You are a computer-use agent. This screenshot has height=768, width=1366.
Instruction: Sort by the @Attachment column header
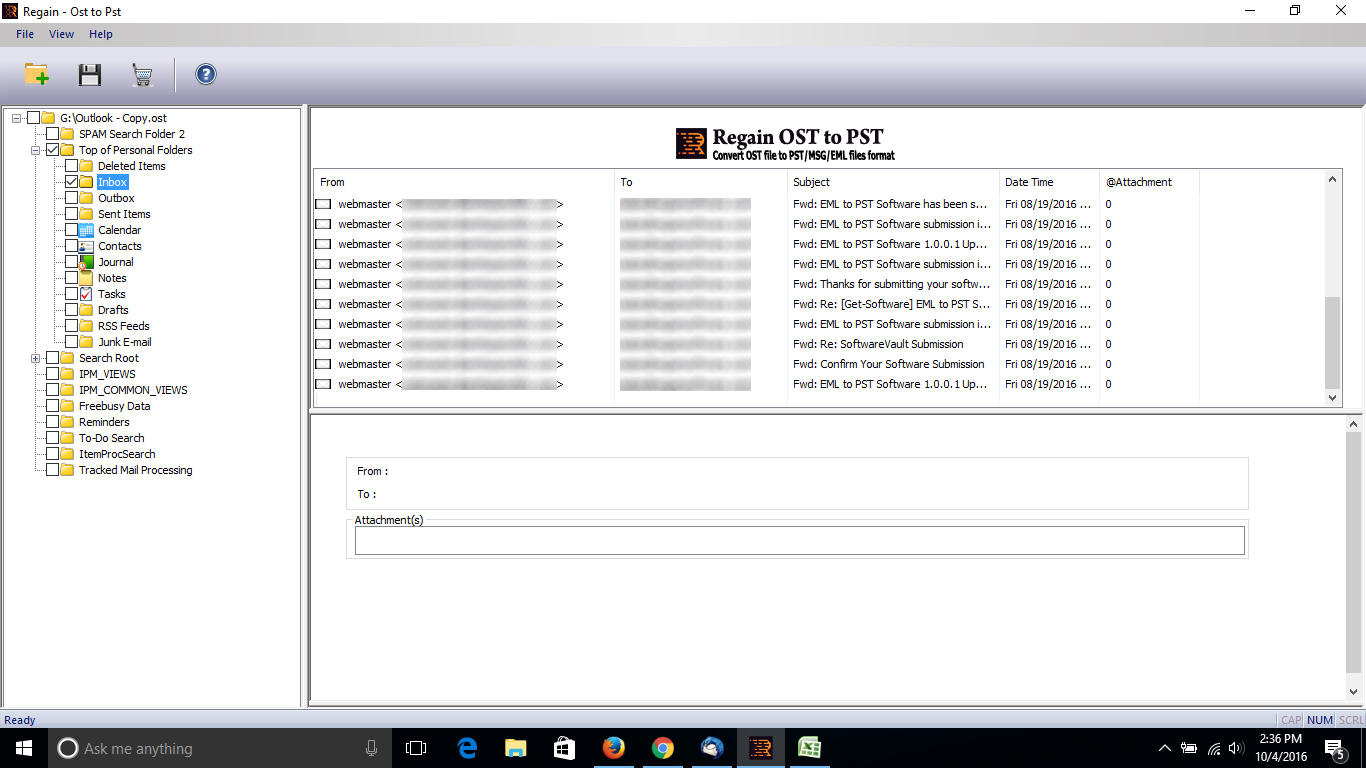click(x=1149, y=182)
